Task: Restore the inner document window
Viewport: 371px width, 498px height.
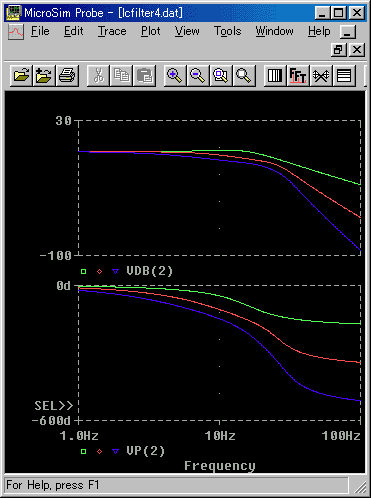Action: [338, 50]
